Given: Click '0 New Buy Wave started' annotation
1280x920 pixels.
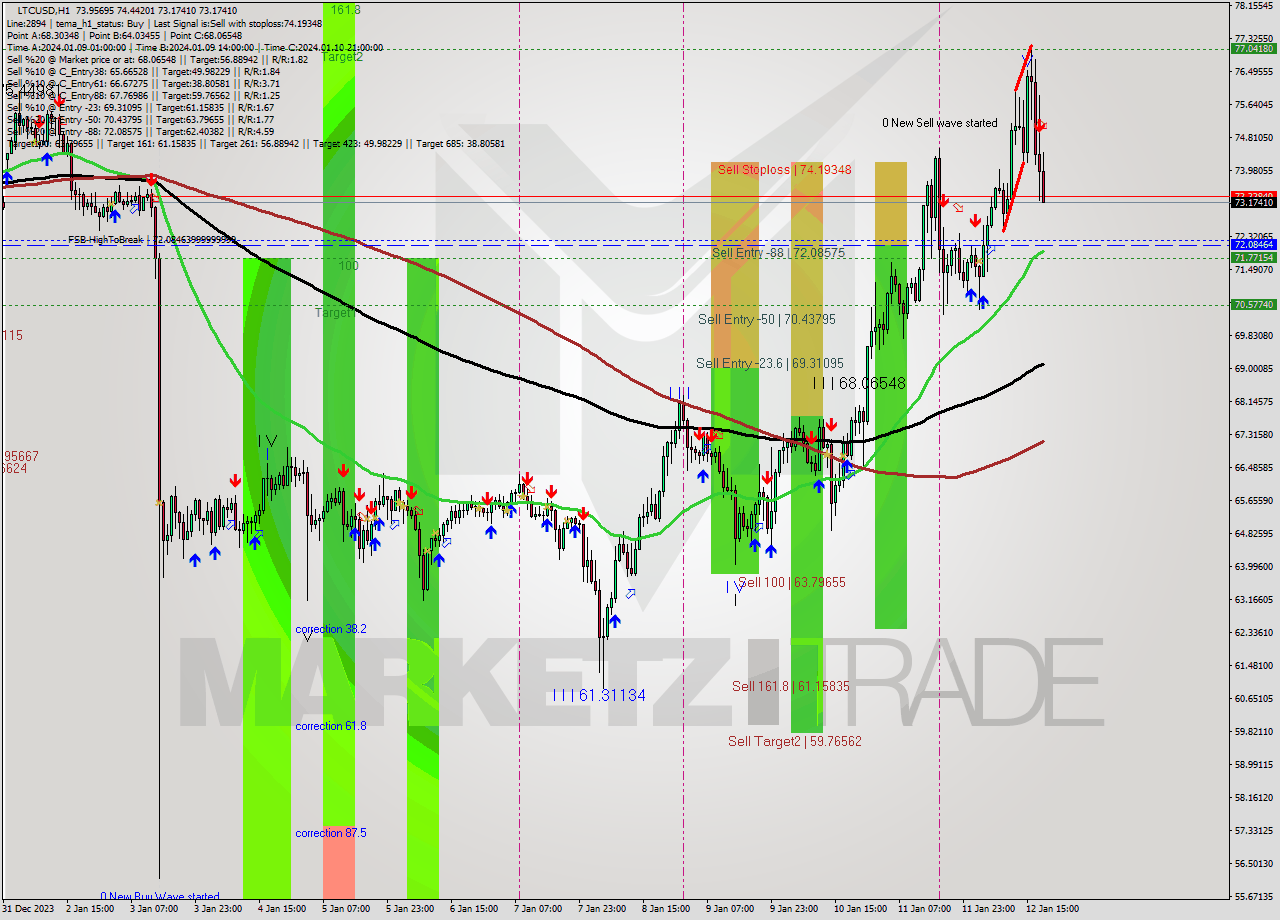Looking at the screenshot, I should click(160, 897).
